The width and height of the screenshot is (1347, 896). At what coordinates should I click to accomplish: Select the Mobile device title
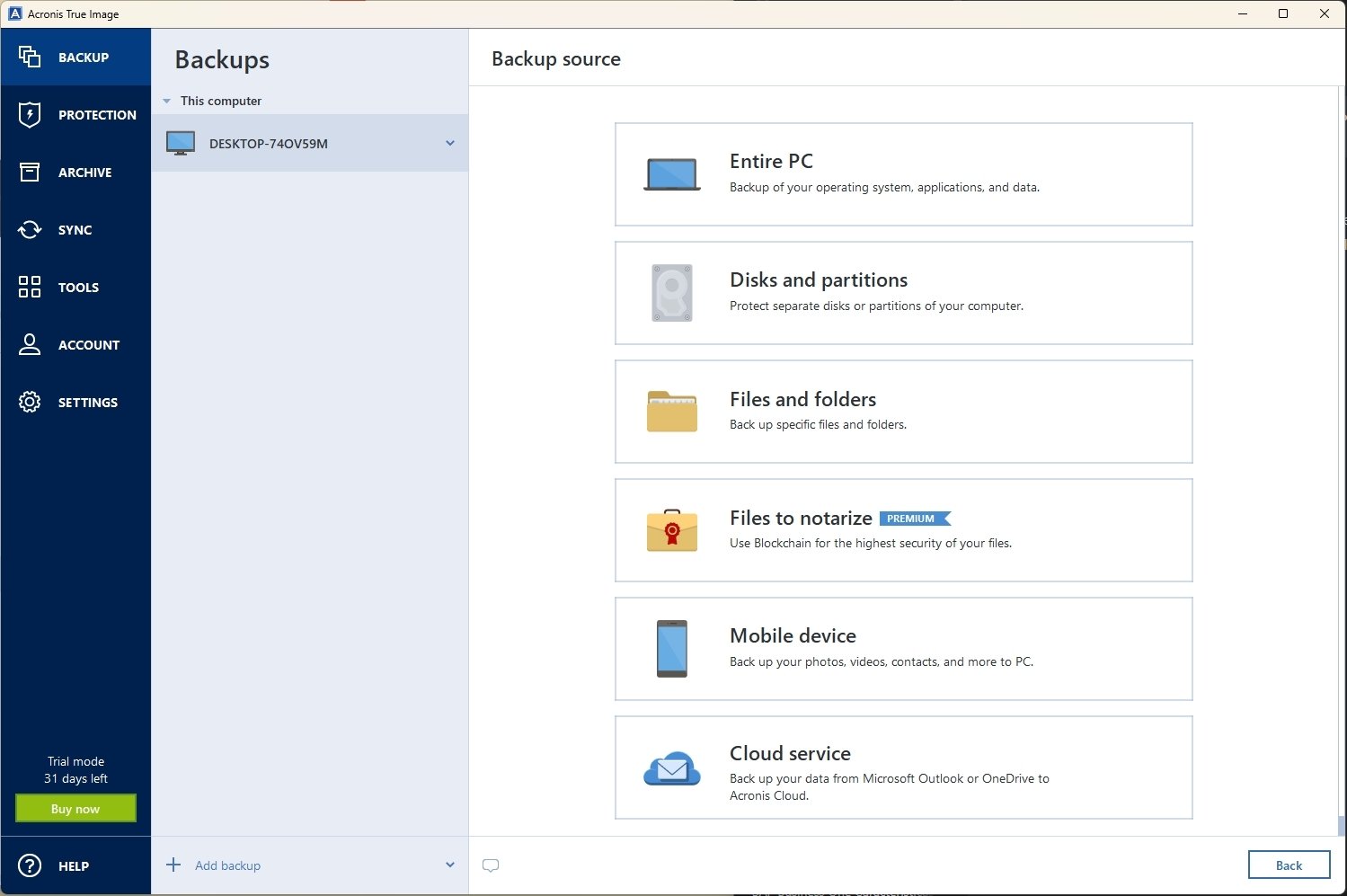(x=793, y=635)
